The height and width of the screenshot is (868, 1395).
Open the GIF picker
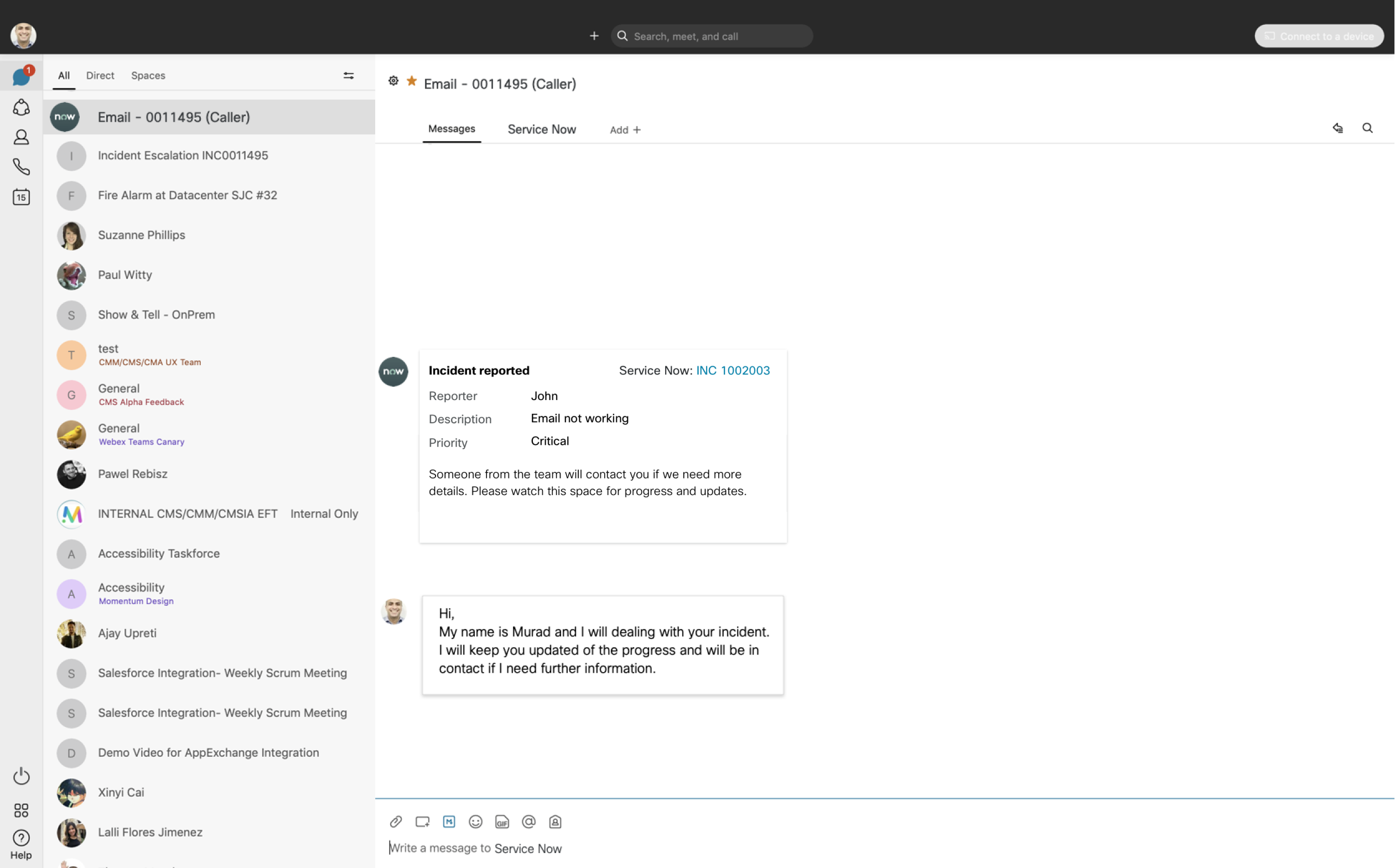(502, 822)
